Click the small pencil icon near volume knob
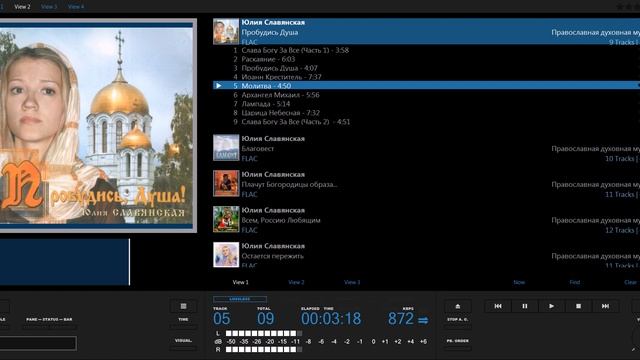Image resolution: width=640 pixels, height=360 pixels. 633,349
